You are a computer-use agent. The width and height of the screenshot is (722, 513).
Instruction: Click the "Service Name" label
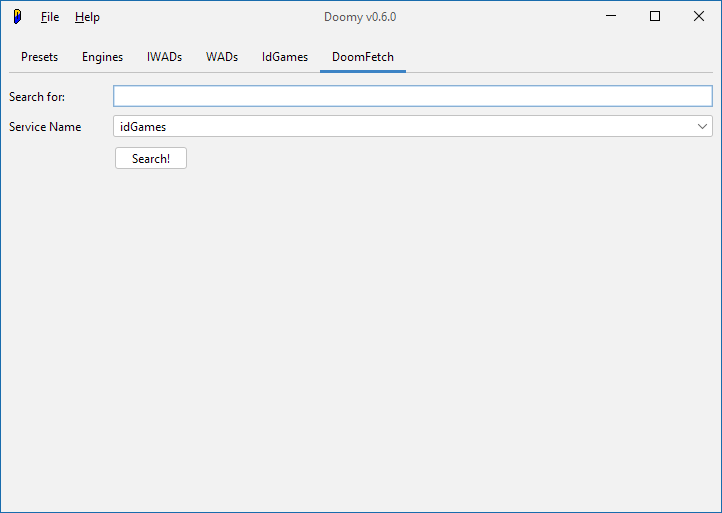[x=45, y=127]
